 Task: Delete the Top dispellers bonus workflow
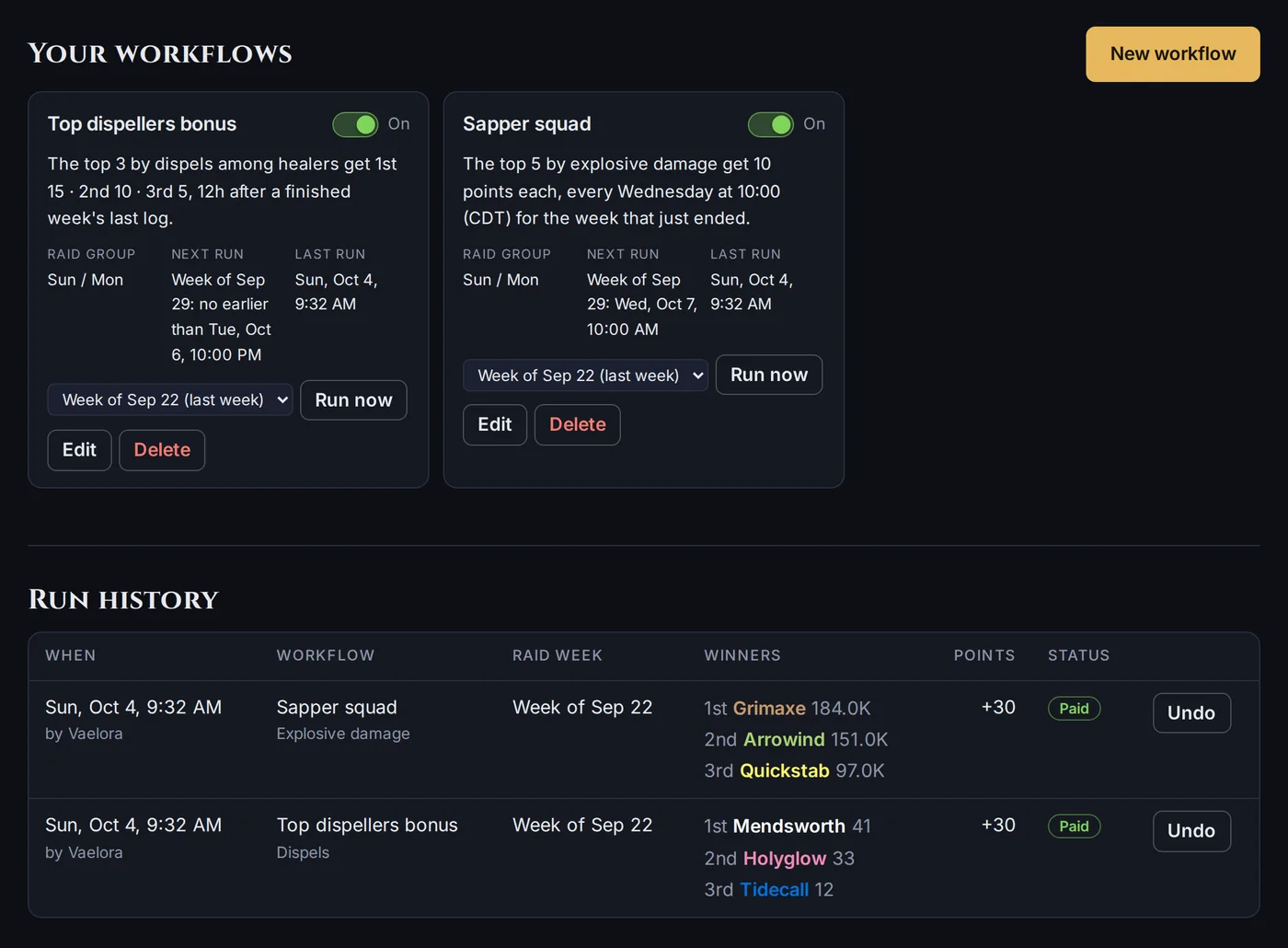coord(162,450)
